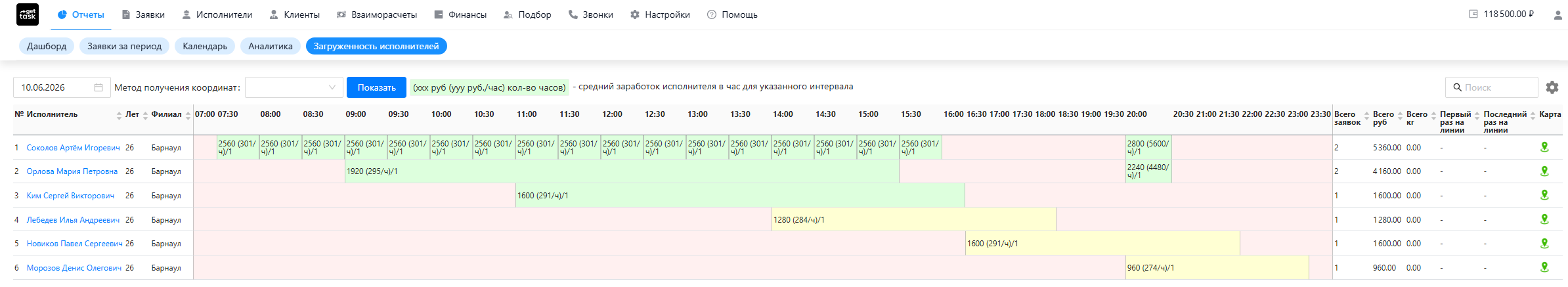Click Ким's 1600 (291/ч)/1 block
Image resolution: width=1568 pixels, height=287 pixels.
740,196
